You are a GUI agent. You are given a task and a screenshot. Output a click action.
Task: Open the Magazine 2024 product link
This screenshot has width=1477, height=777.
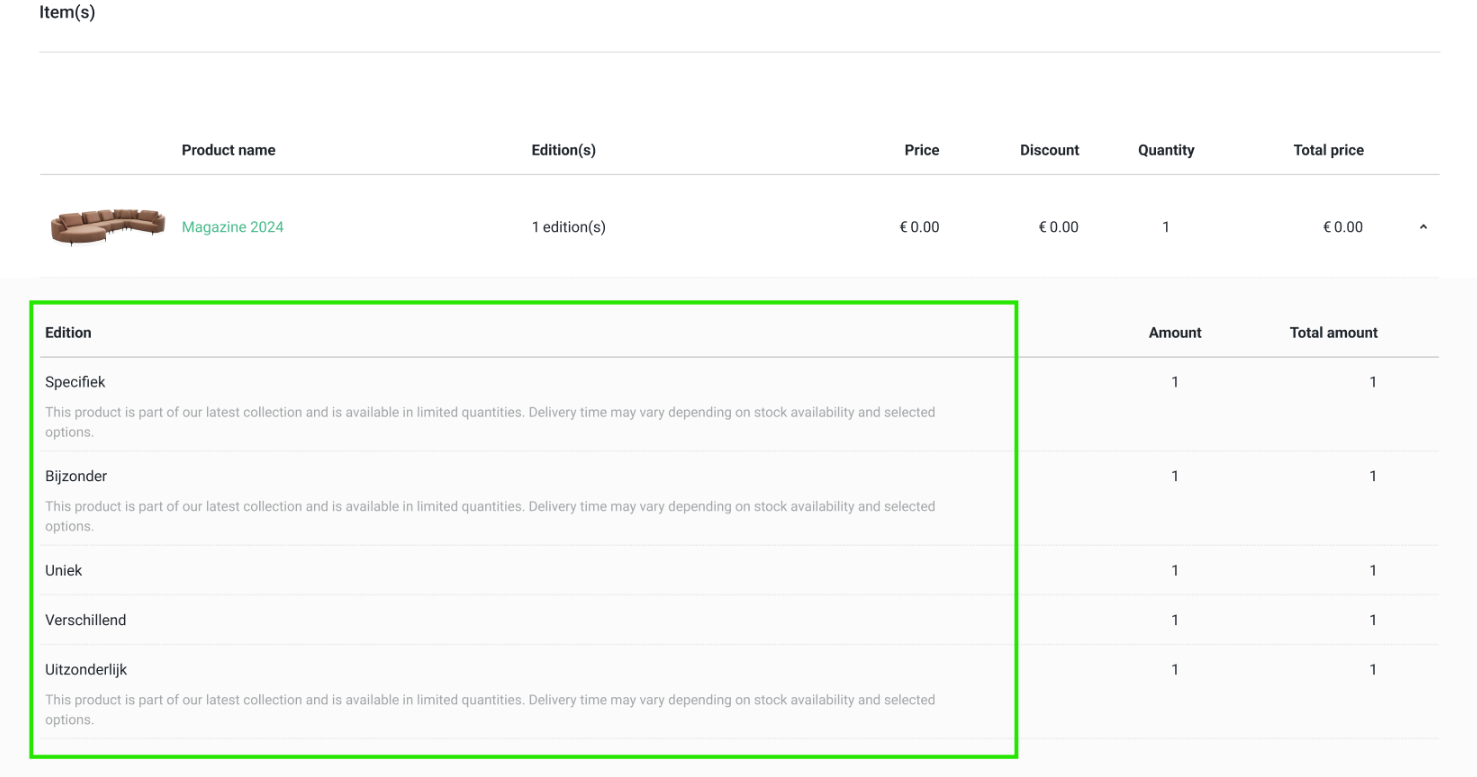pyautogui.click(x=232, y=227)
